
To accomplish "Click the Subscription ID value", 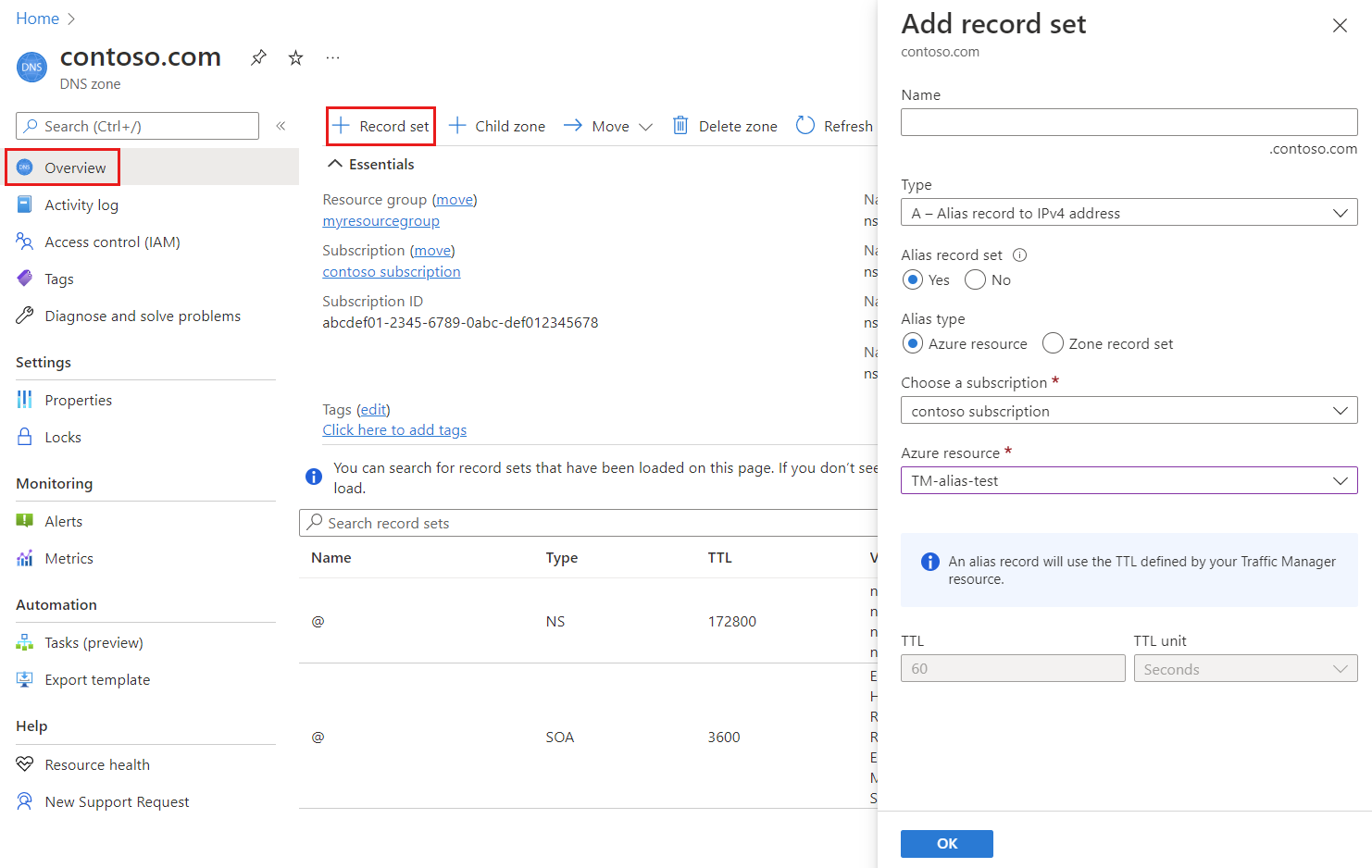I will (x=460, y=322).
